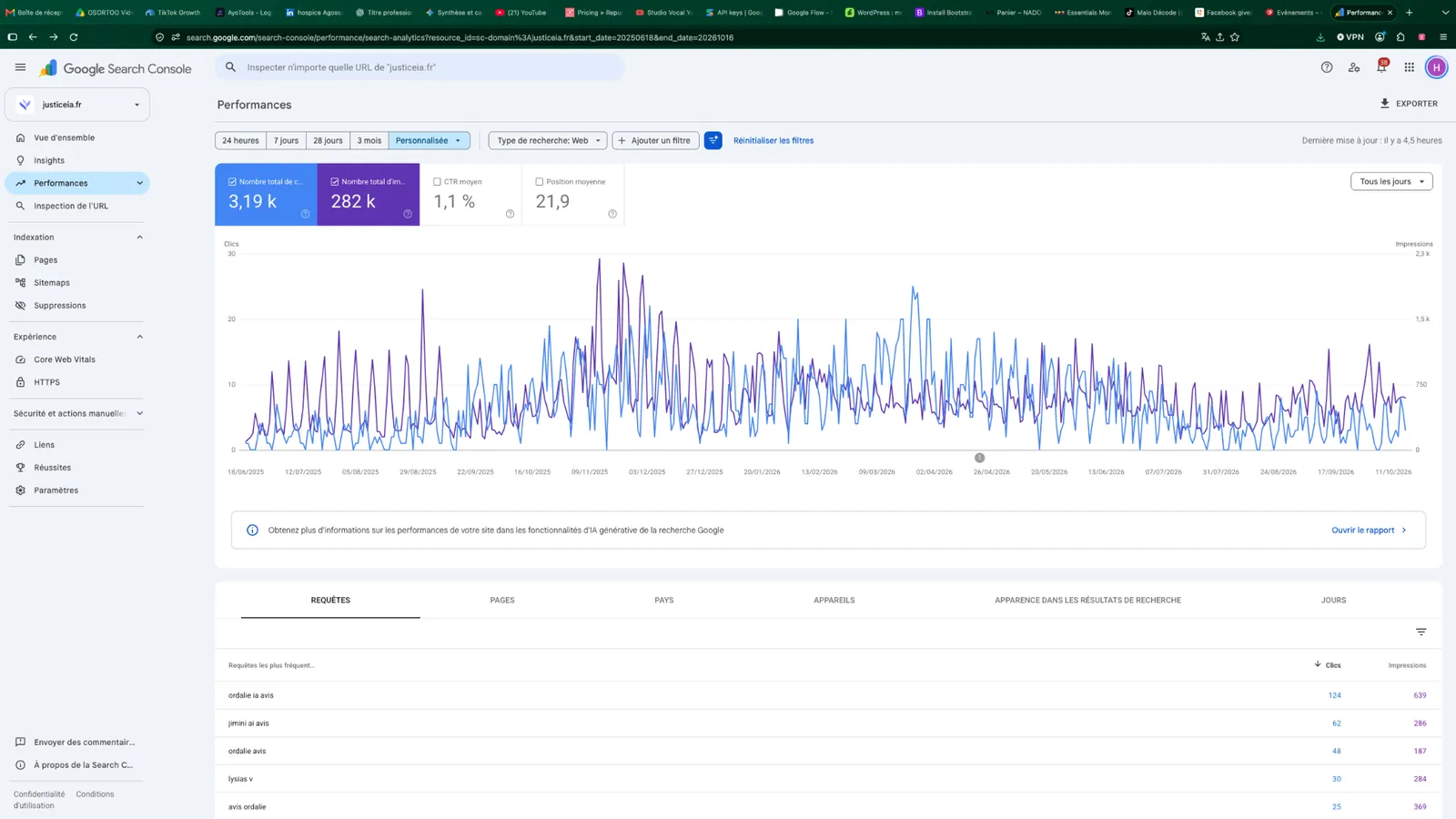Switch to the PAGES tab
Viewport: 1456px width, 819px height.
pyautogui.click(x=502, y=601)
